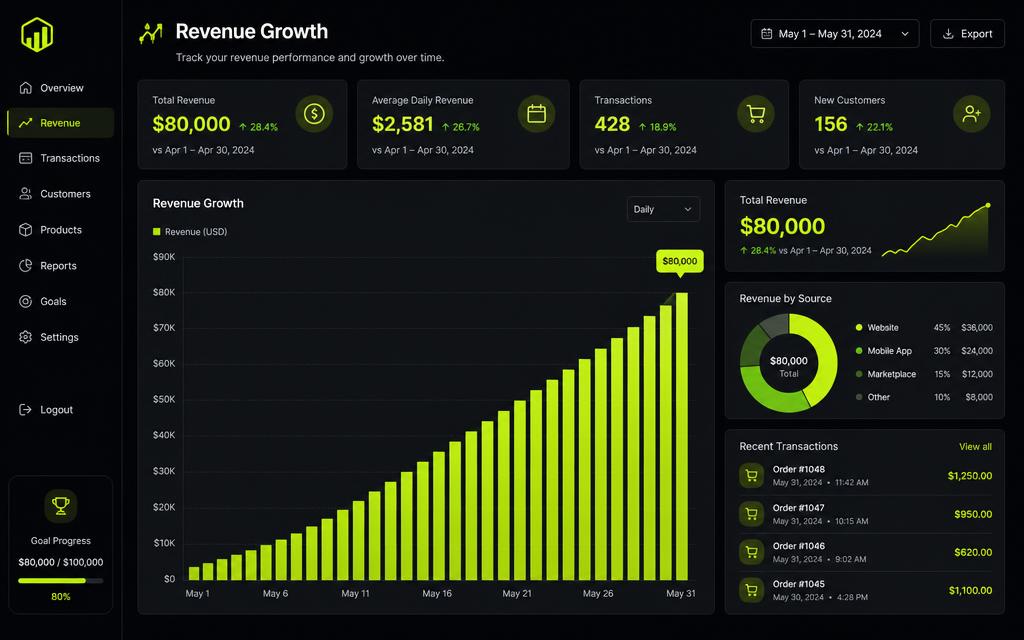This screenshot has height=640, width=1024.
Task: Open Customers in the sidebar
Action: coord(61,193)
